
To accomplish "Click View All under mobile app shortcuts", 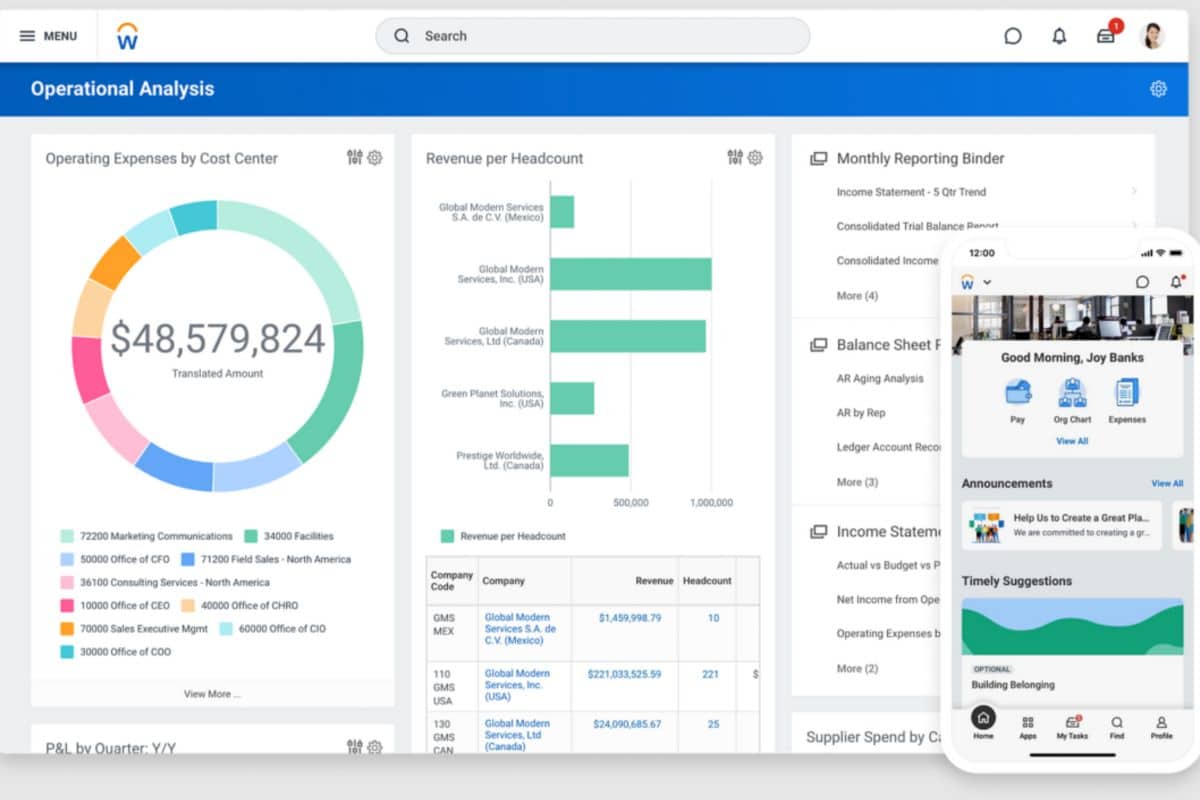I will (1072, 441).
